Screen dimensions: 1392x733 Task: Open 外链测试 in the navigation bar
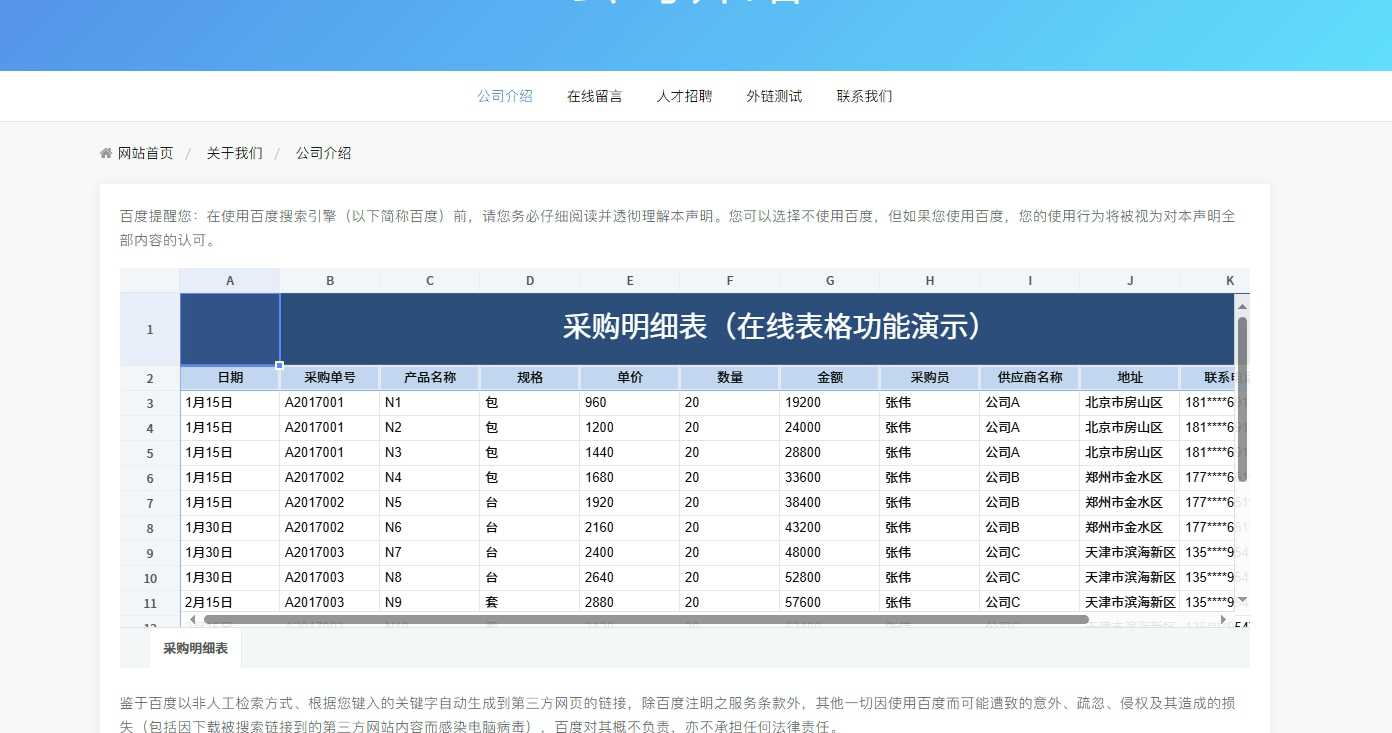pos(775,96)
